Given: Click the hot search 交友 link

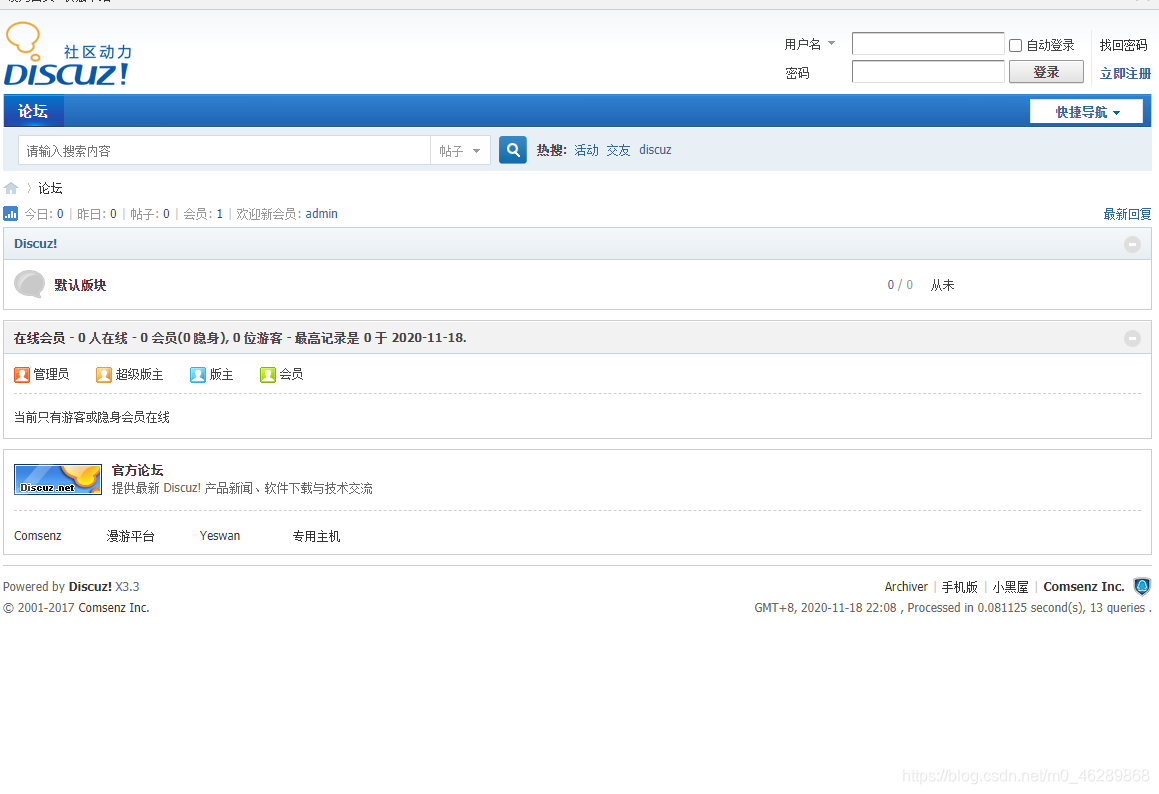Looking at the screenshot, I should (618, 150).
